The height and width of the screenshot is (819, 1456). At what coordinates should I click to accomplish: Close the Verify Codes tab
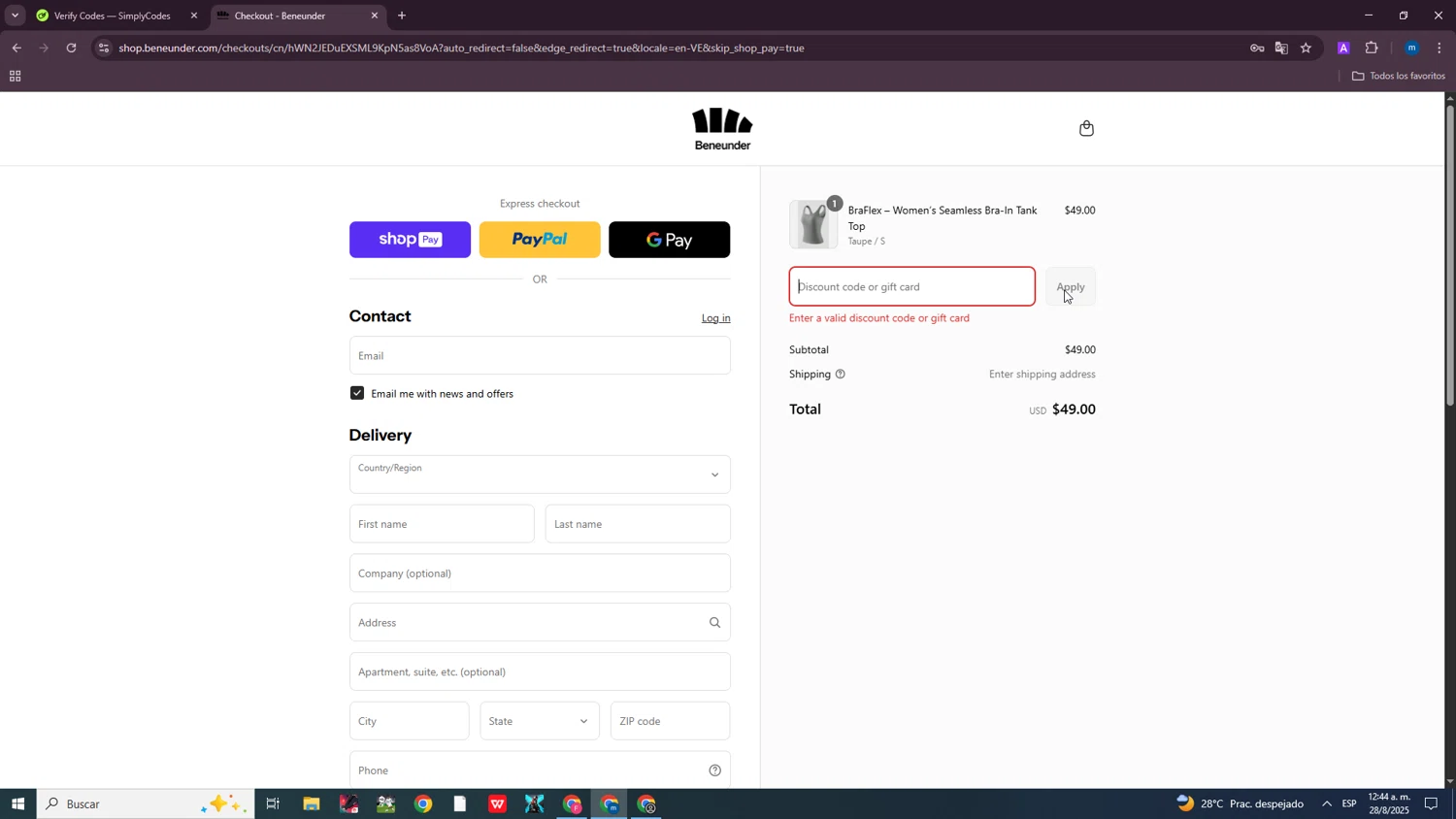click(193, 16)
